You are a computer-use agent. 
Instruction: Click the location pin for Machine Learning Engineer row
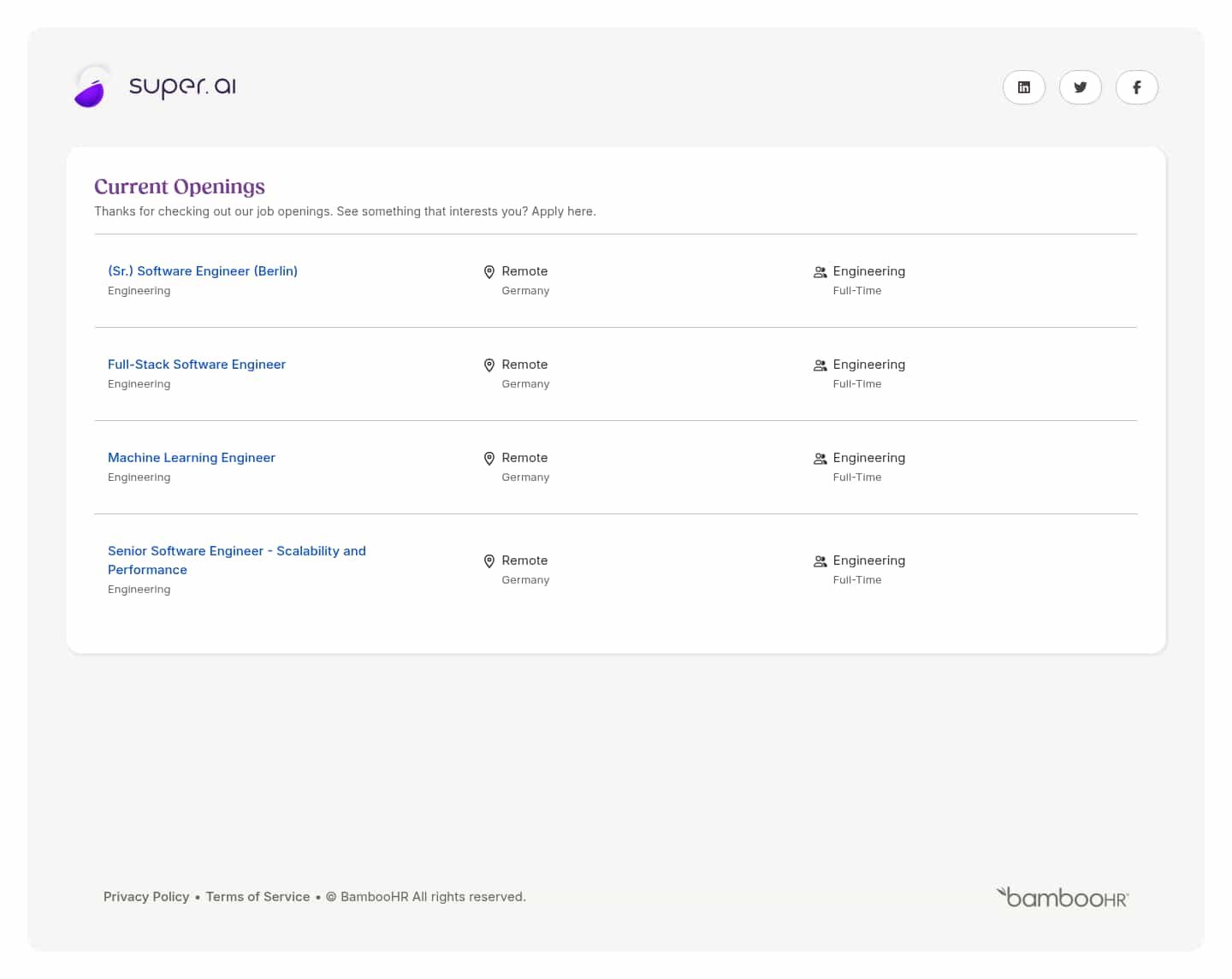[489, 459]
